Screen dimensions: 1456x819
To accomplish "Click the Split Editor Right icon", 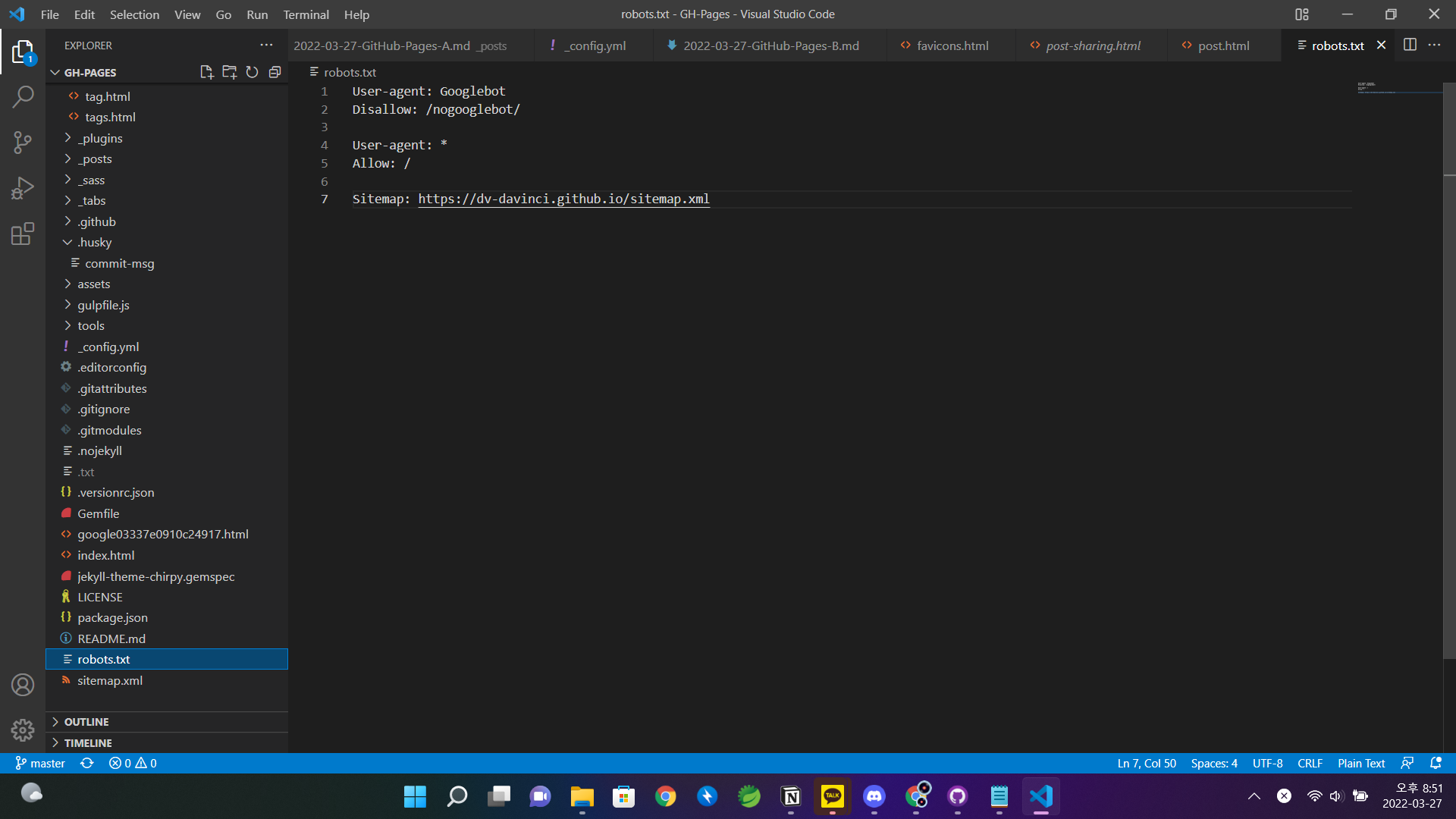I will tap(1410, 45).
